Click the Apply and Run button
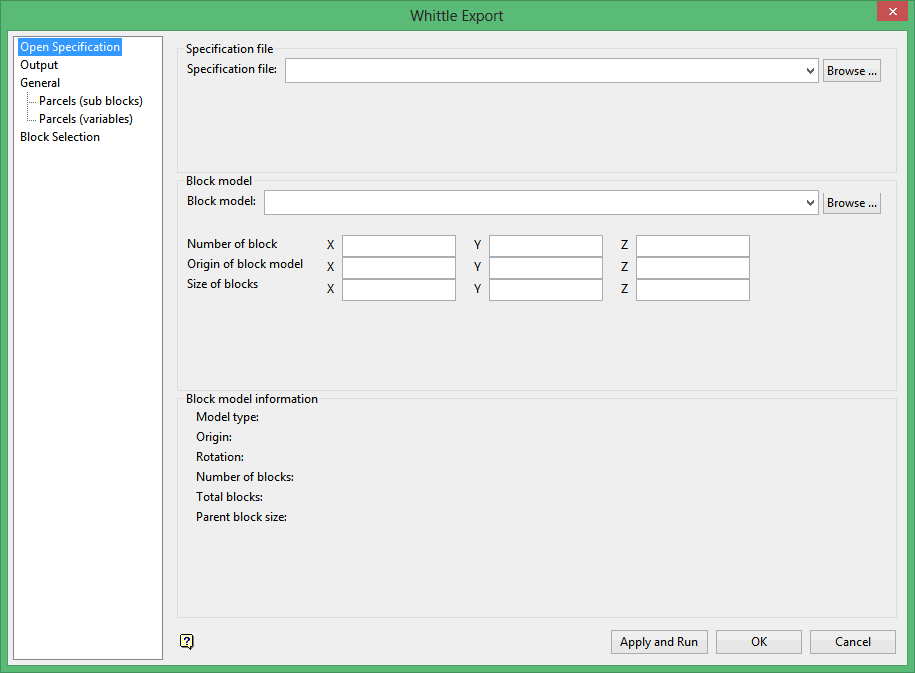The height and width of the screenshot is (673, 915). point(659,642)
